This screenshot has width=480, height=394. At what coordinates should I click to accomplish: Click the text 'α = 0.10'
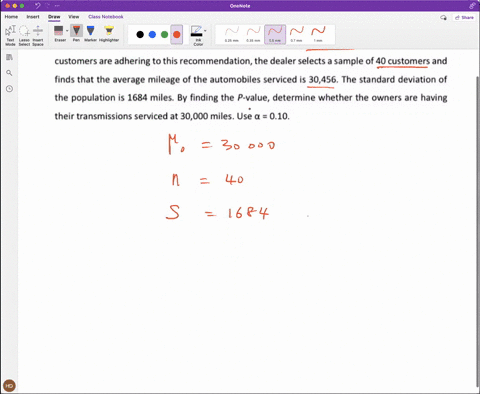[271, 116]
